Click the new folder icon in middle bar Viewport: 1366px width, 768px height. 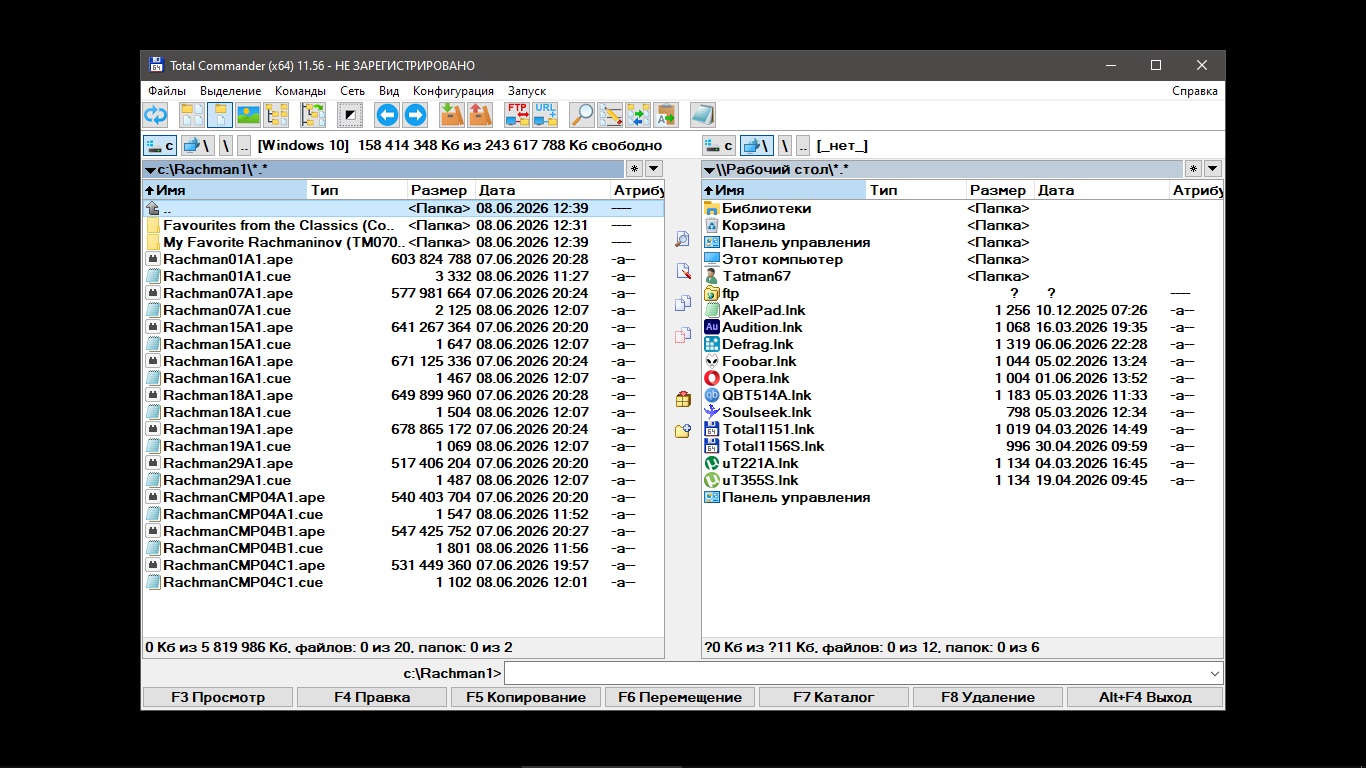tap(683, 431)
